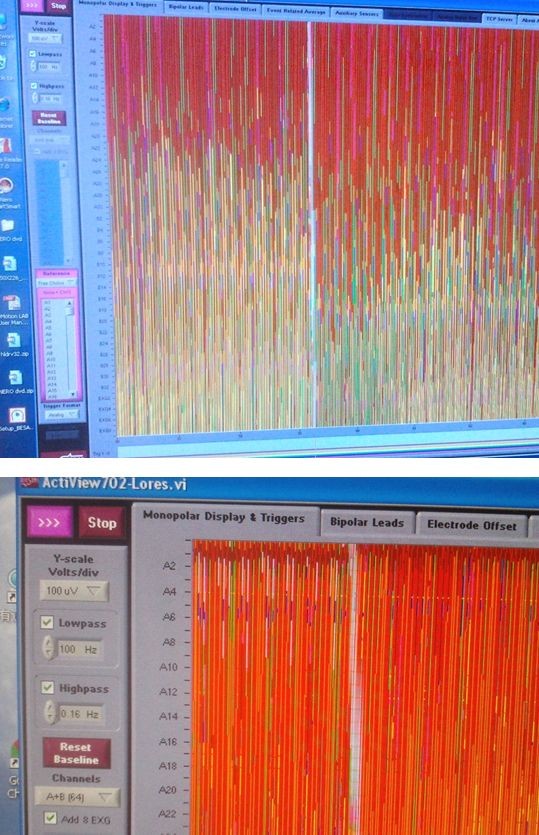This screenshot has width=539, height=835.
Task: Click channel label A10 in the close-up
Action: pos(168,667)
